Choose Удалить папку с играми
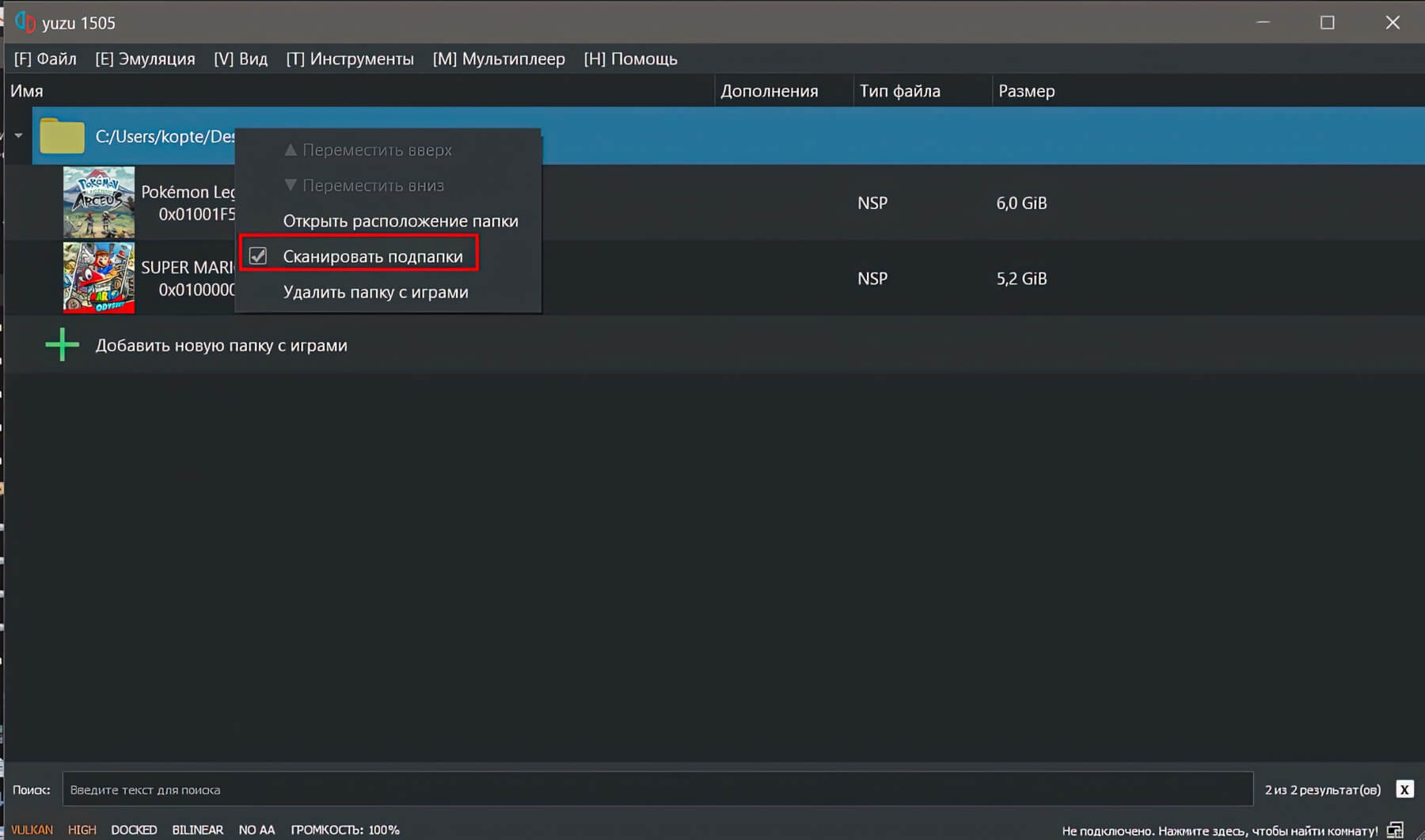This screenshot has height=840, width=1425. coord(375,292)
